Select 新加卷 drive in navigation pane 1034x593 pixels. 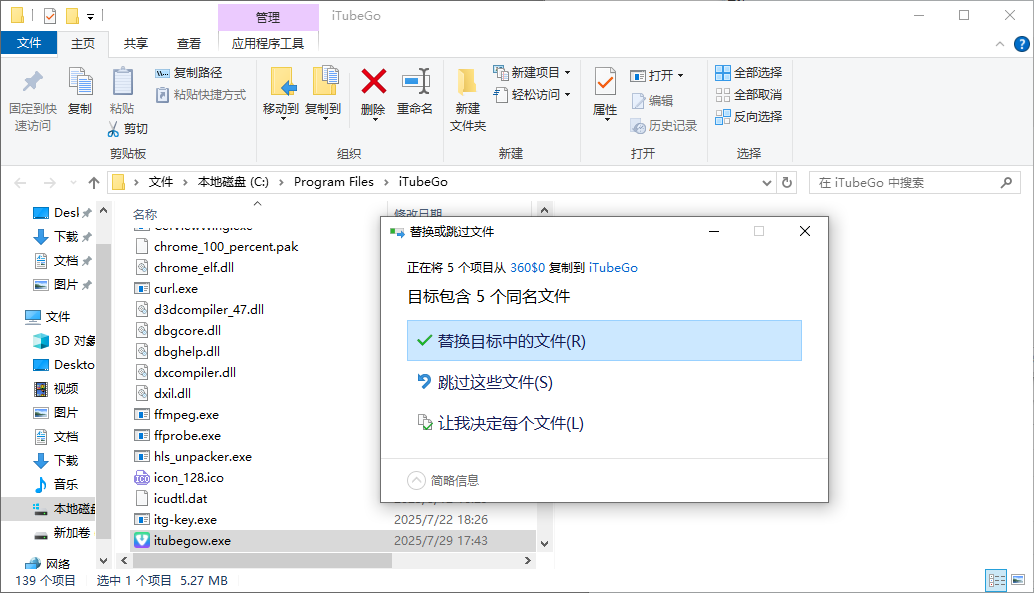(x=62, y=533)
